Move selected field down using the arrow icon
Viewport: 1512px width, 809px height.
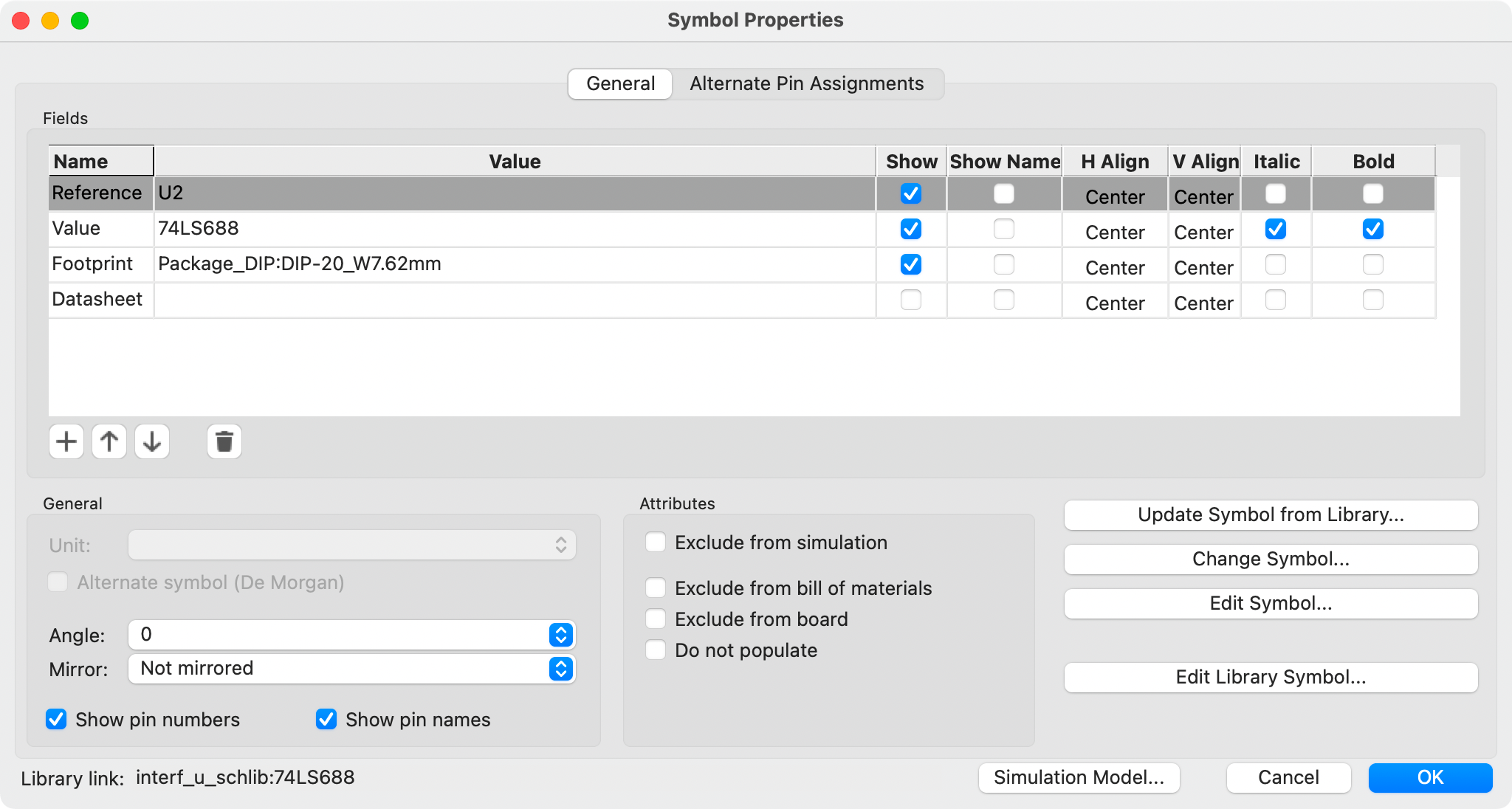152,441
